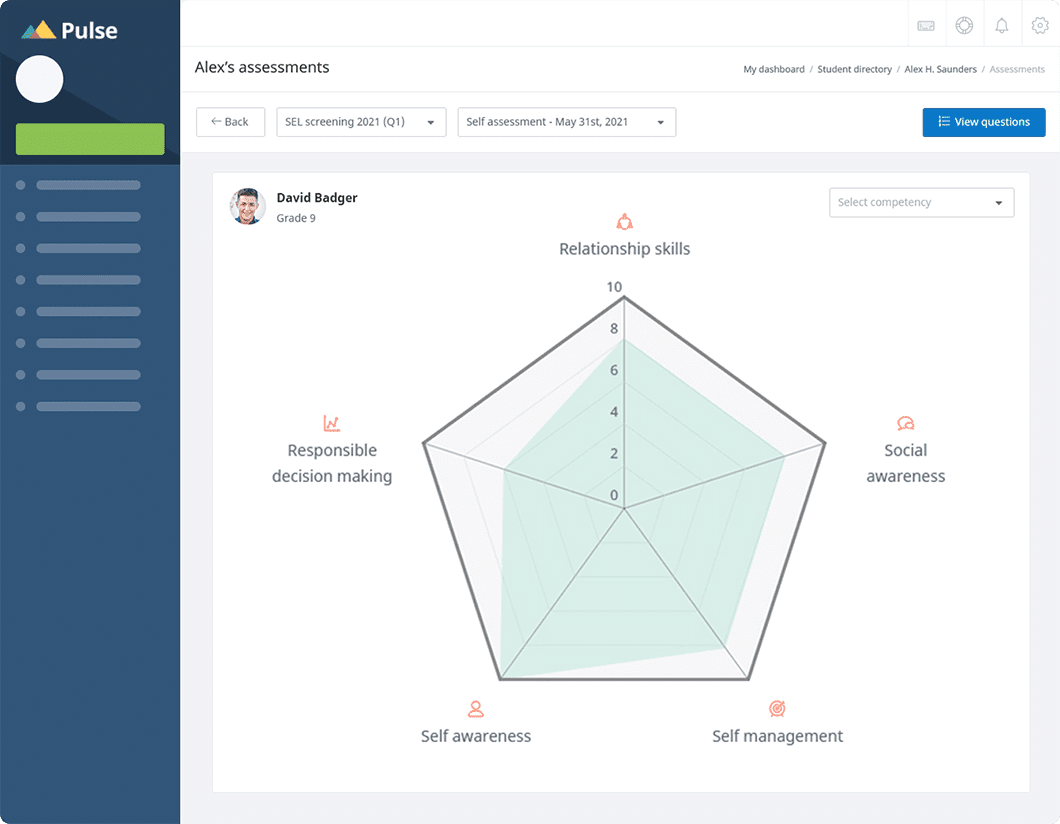Click the Pulse logo

[70, 31]
